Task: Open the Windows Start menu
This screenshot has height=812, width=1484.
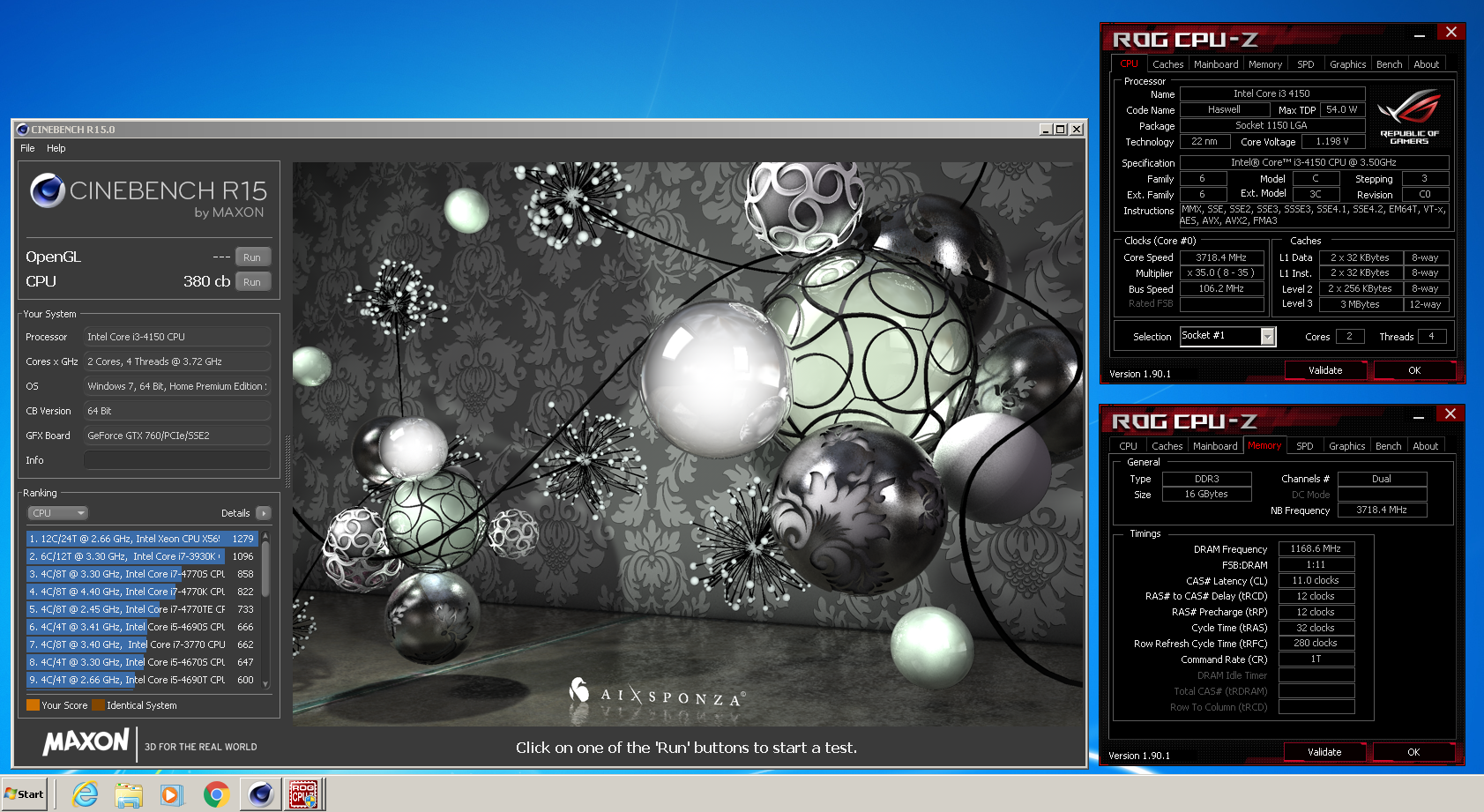Action: click(24, 793)
